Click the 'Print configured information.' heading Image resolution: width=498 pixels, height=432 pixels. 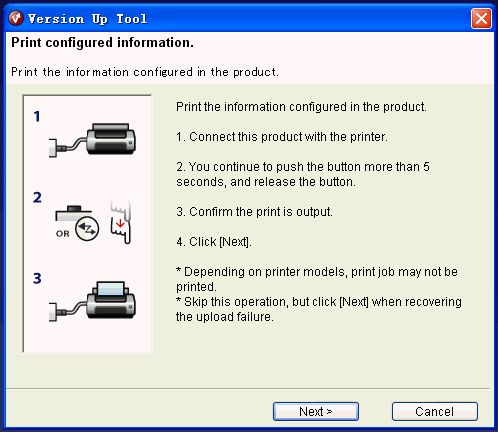102,43
